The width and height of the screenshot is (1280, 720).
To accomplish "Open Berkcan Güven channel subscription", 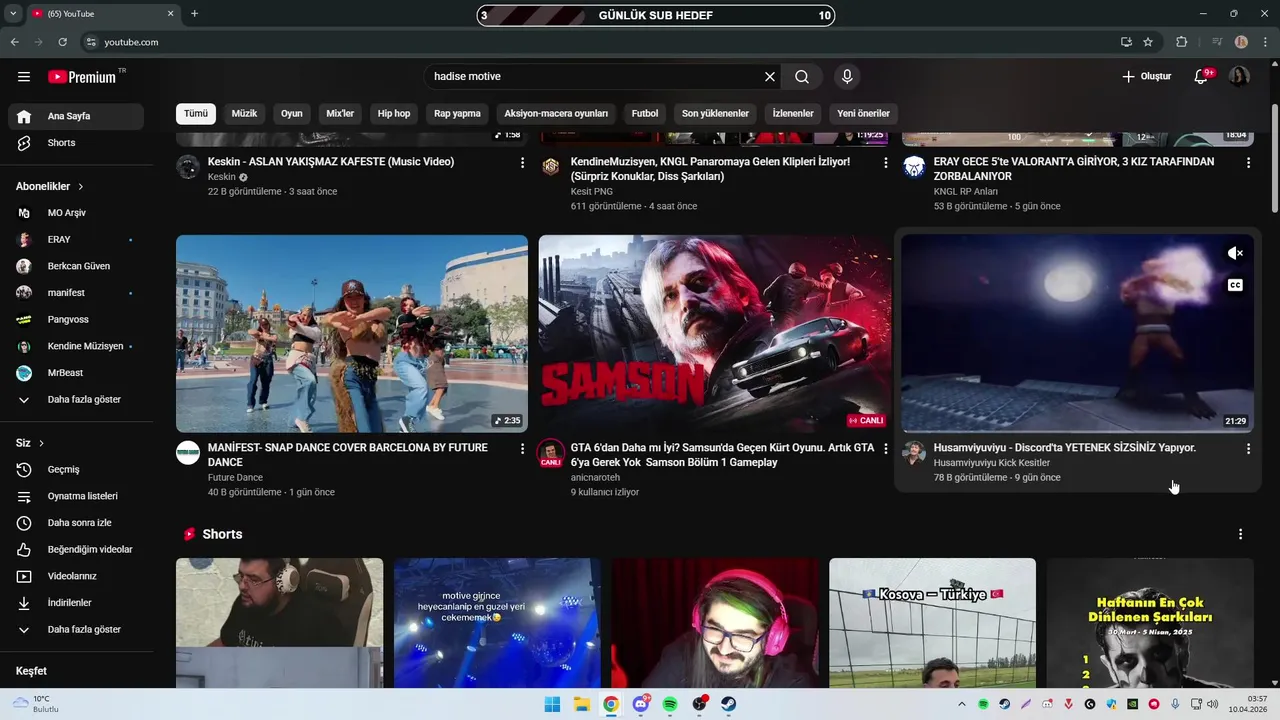I will tap(76, 266).
